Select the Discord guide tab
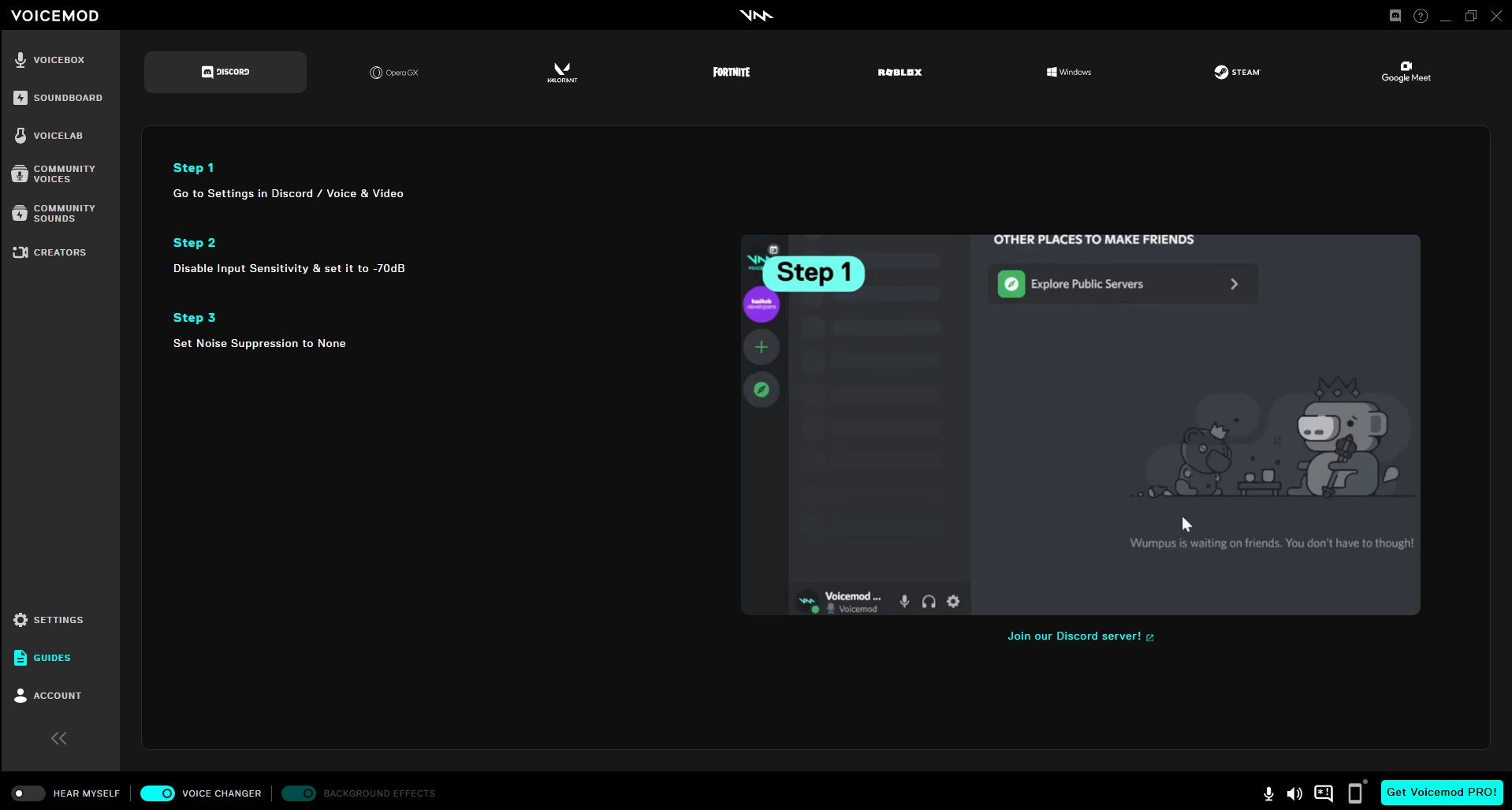This screenshot has width=1512, height=810. pos(225,72)
